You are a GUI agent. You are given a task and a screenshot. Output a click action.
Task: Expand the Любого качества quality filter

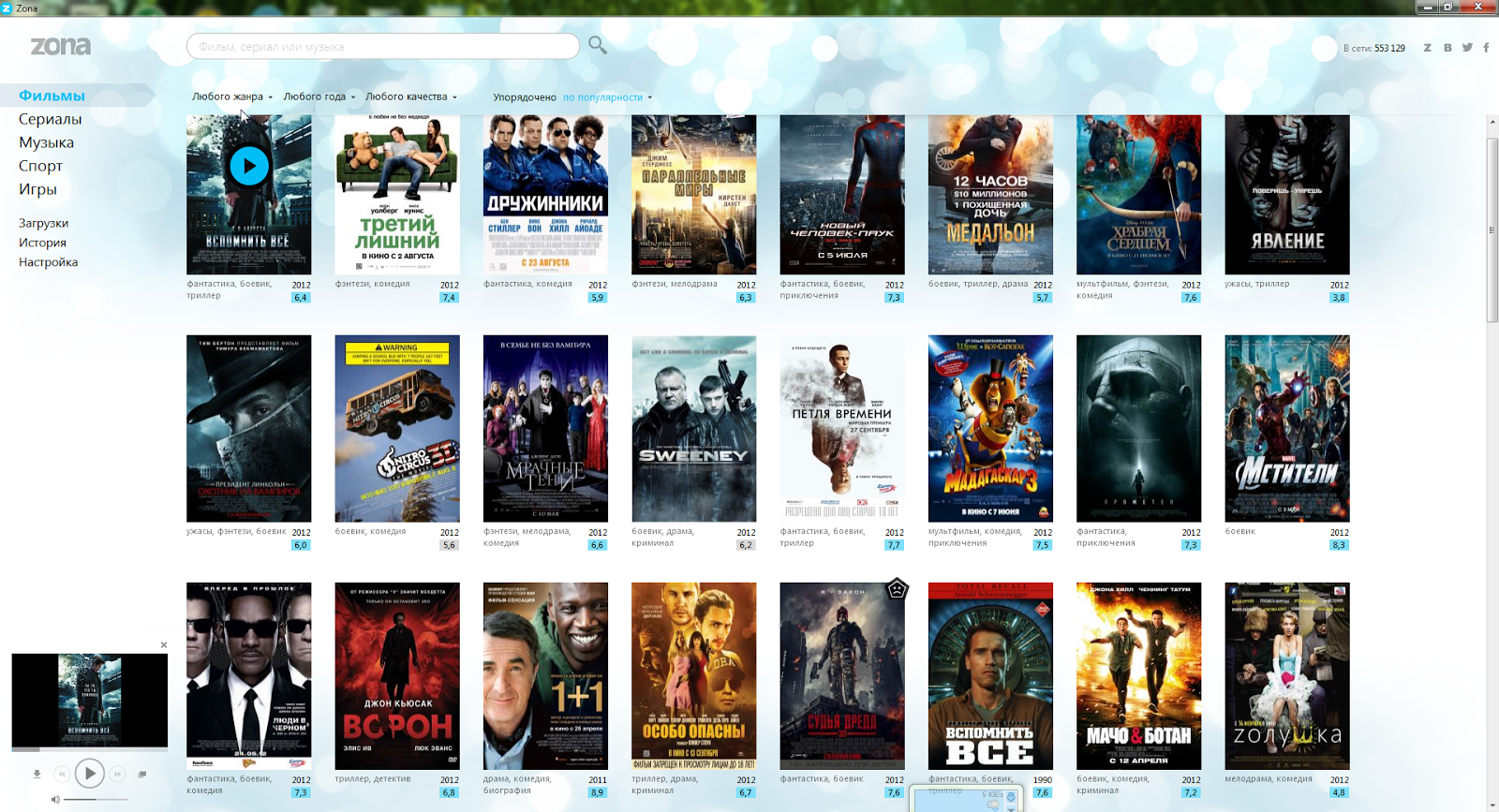point(411,96)
